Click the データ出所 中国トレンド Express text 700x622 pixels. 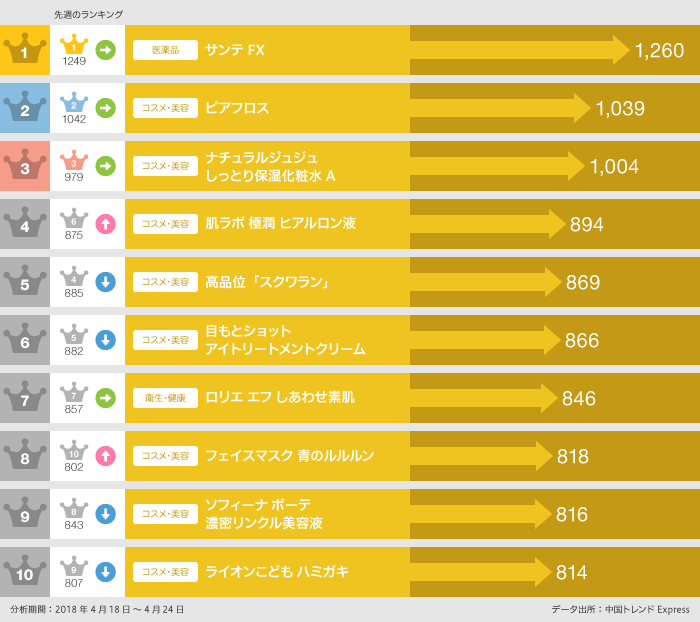pos(619,609)
